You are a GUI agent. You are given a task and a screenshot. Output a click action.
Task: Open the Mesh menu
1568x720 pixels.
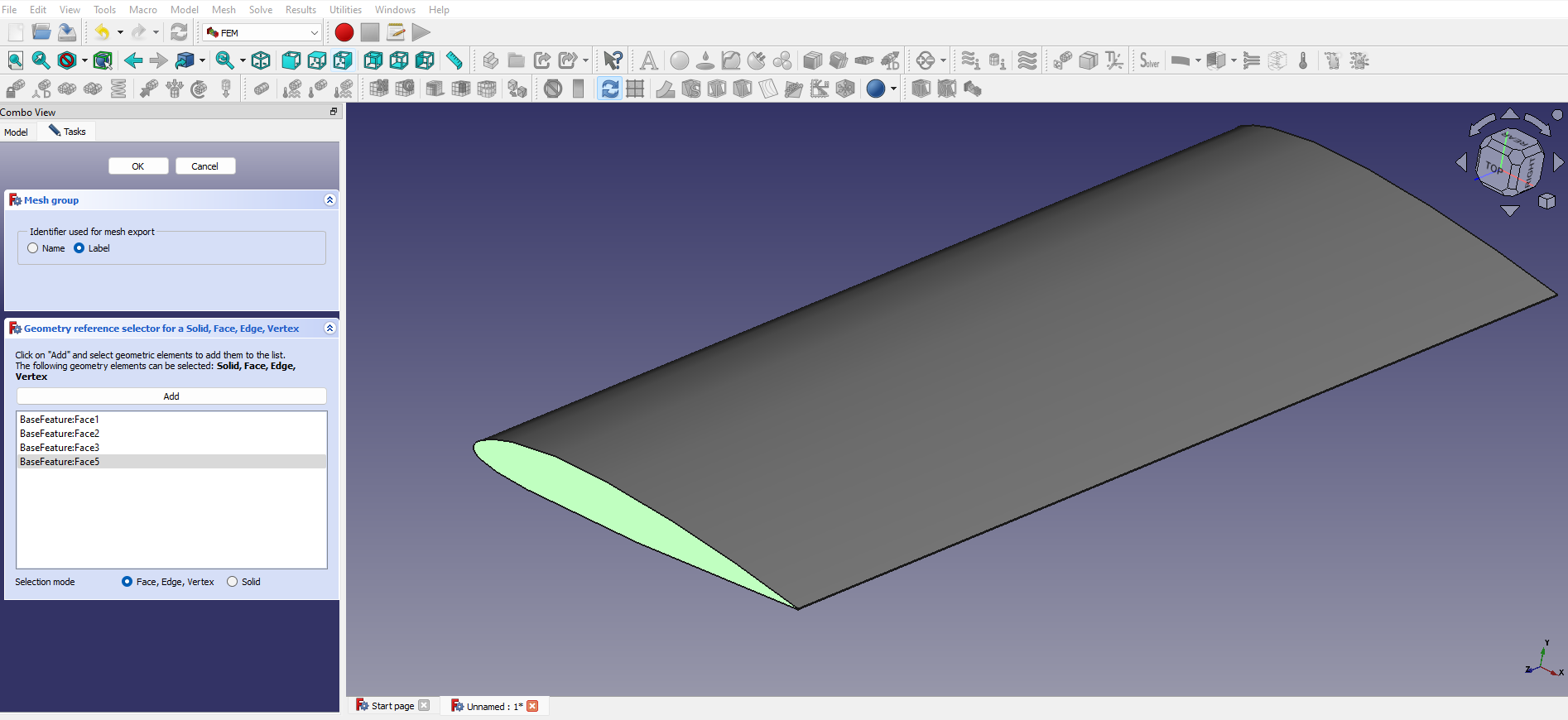(x=224, y=10)
